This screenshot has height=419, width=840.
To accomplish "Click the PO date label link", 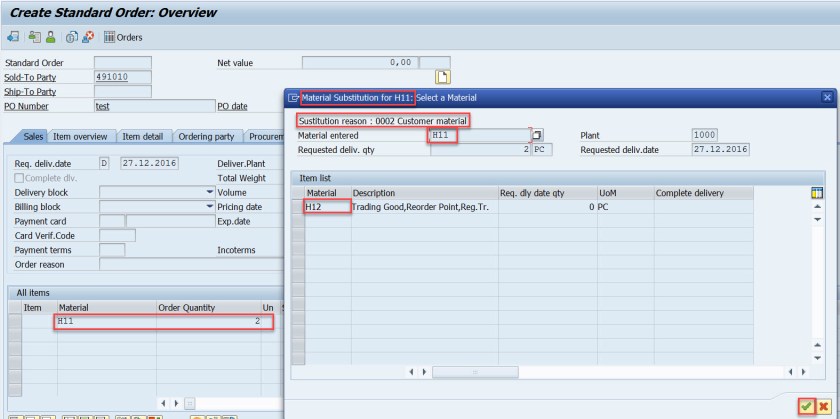I will [x=232, y=107].
